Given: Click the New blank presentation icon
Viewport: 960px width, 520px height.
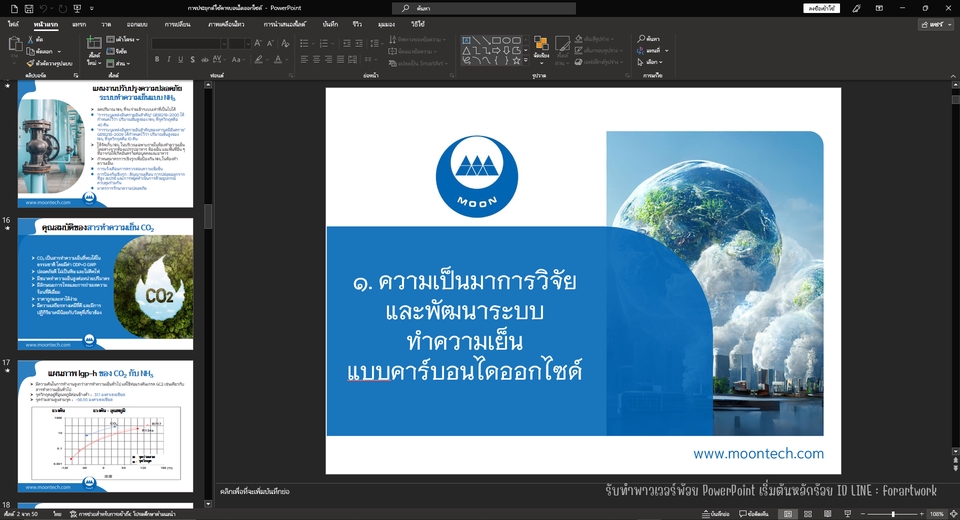Looking at the screenshot, I should click(x=13, y=8).
